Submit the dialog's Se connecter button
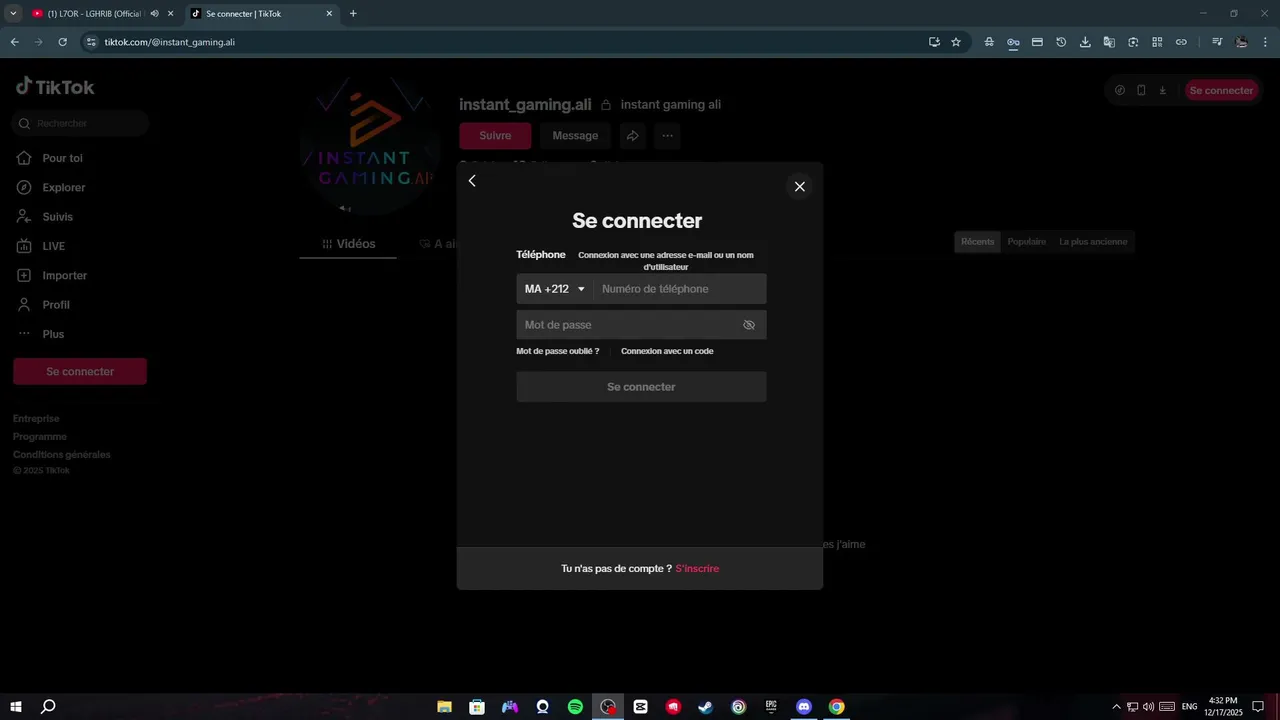Viewport: 1280px width, 720px height. 641,387
